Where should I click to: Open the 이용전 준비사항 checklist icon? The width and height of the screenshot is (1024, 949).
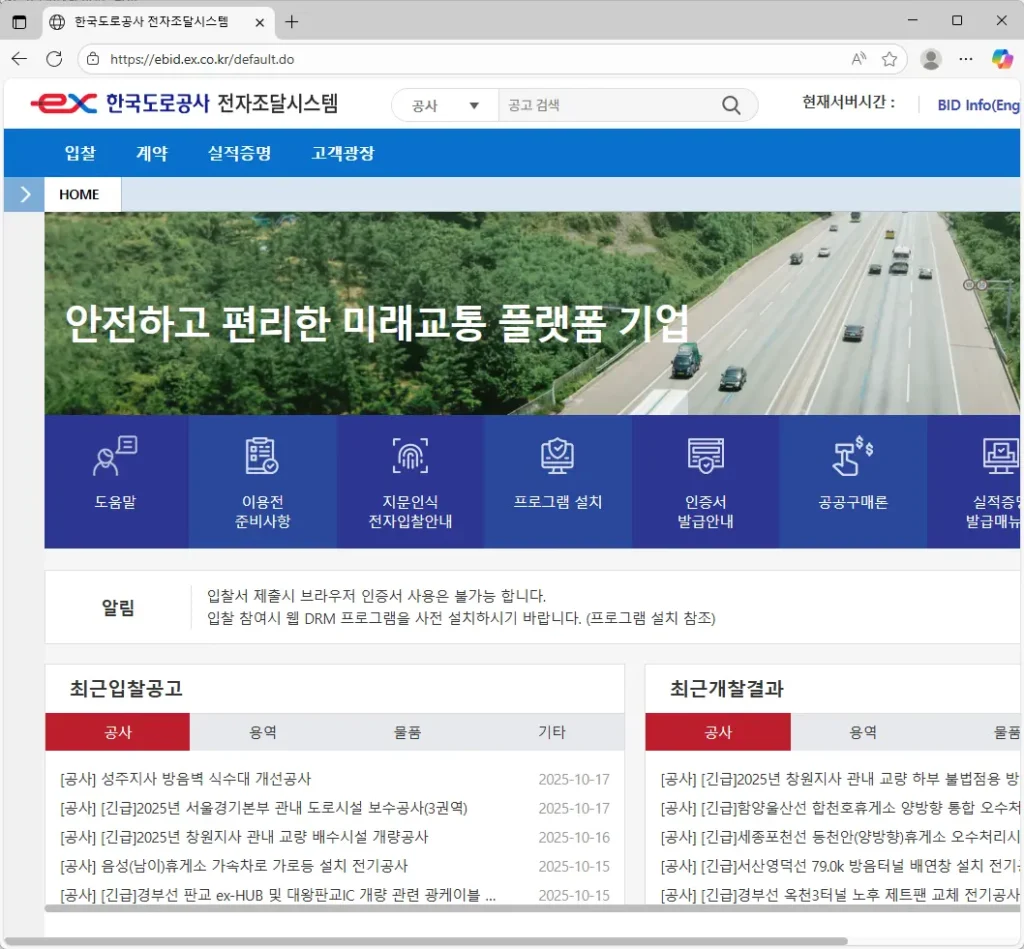tap(262, 457)
